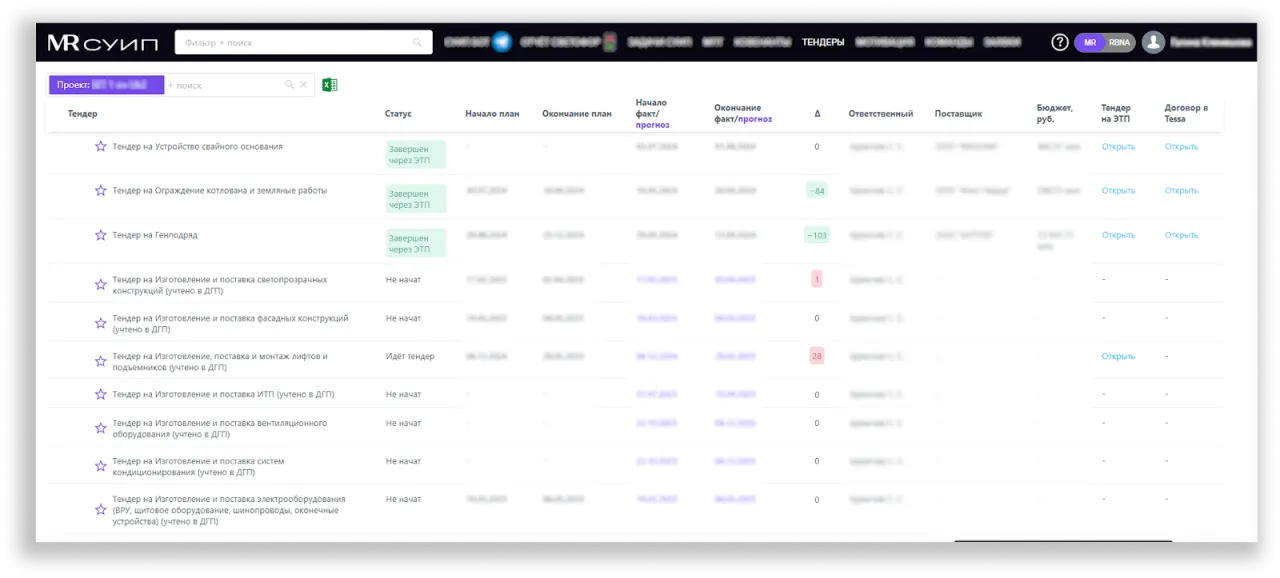Viewport: 1280px width, 578px height.
Task: Open the ТЕНДЕРЫ tab in navigation
Action: click(823, 42)
